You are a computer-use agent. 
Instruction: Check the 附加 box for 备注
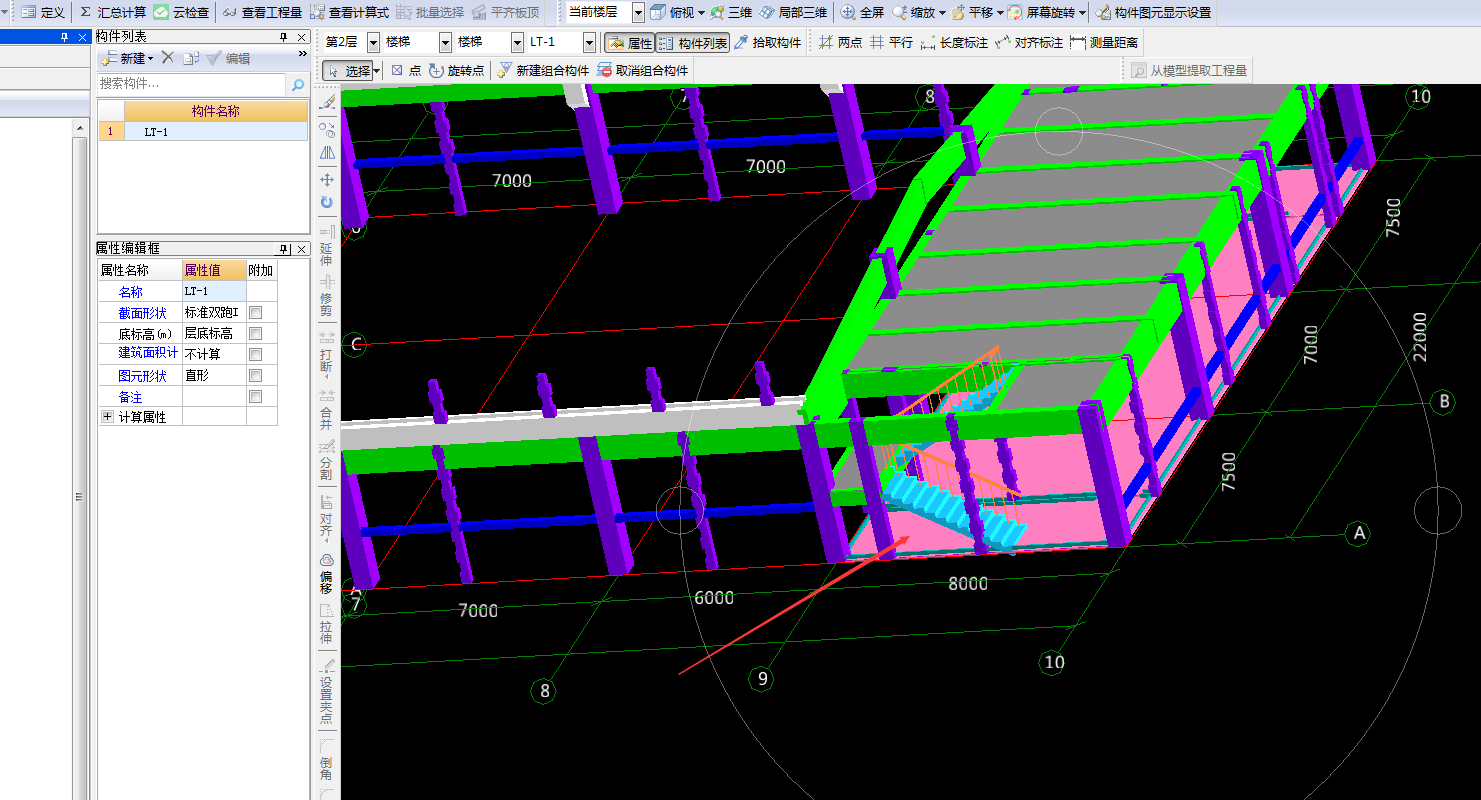[255, 397]
